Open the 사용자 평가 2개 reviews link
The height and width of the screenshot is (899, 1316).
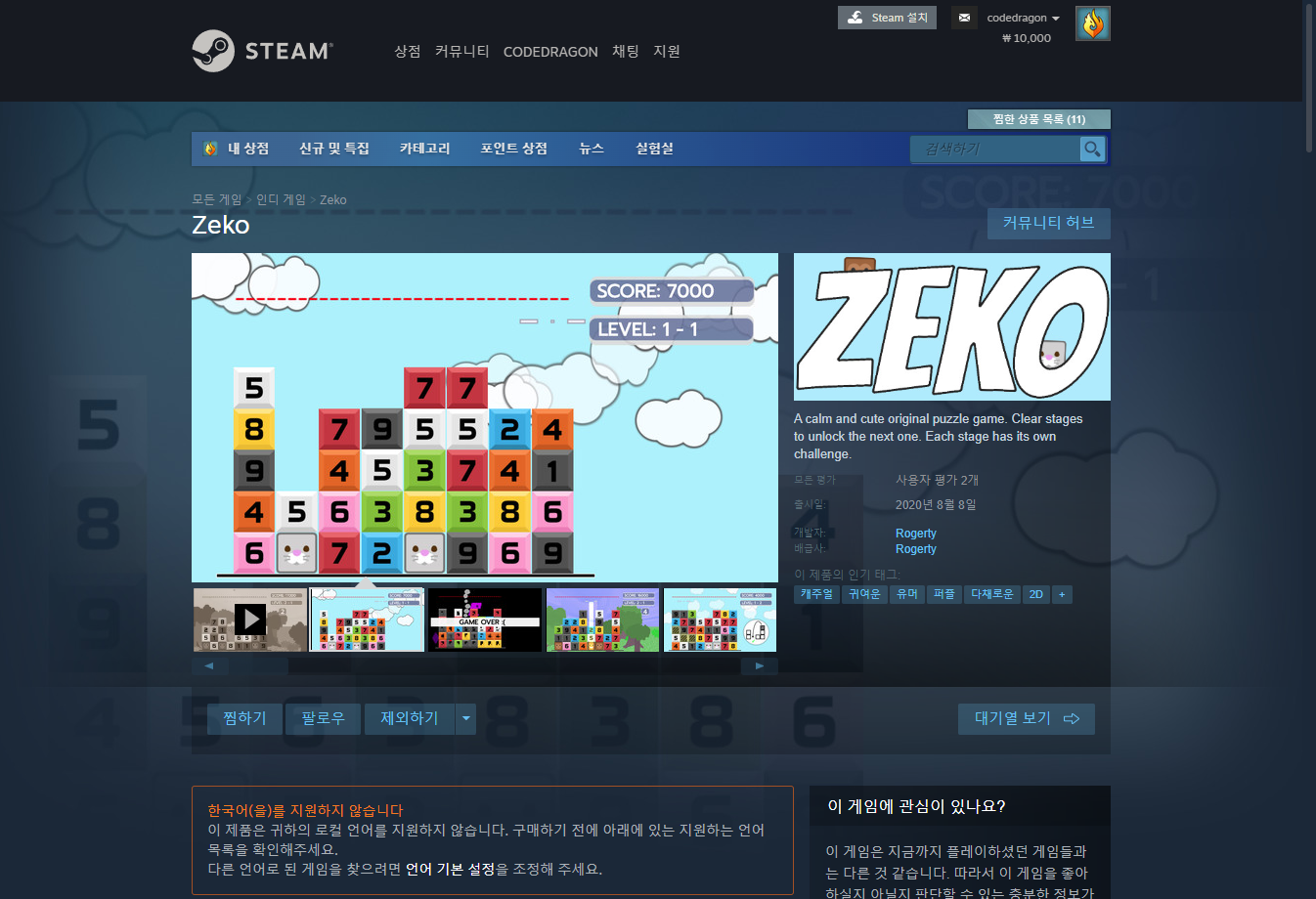pos(937,480)
